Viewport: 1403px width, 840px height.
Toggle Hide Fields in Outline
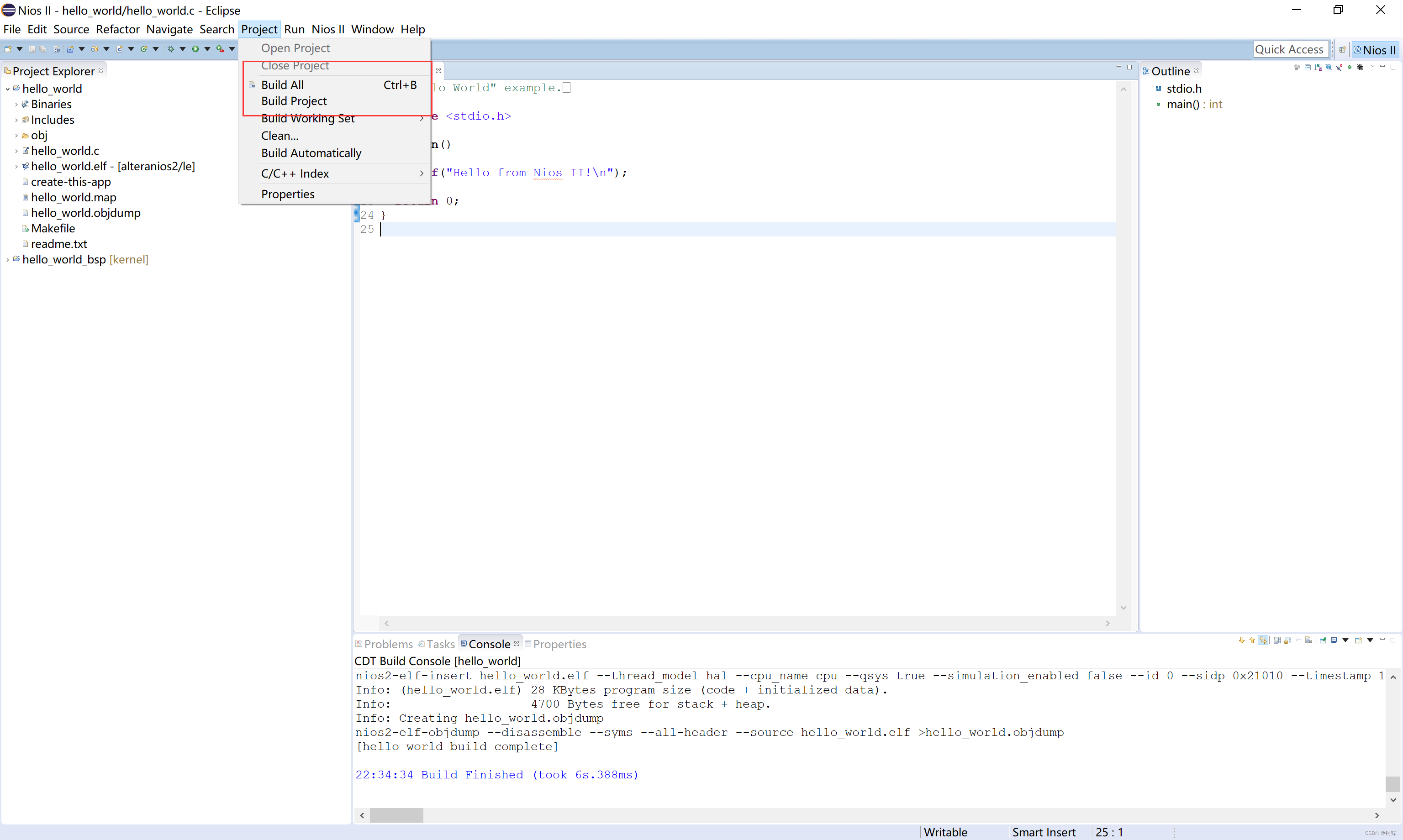coord(1329,67)
